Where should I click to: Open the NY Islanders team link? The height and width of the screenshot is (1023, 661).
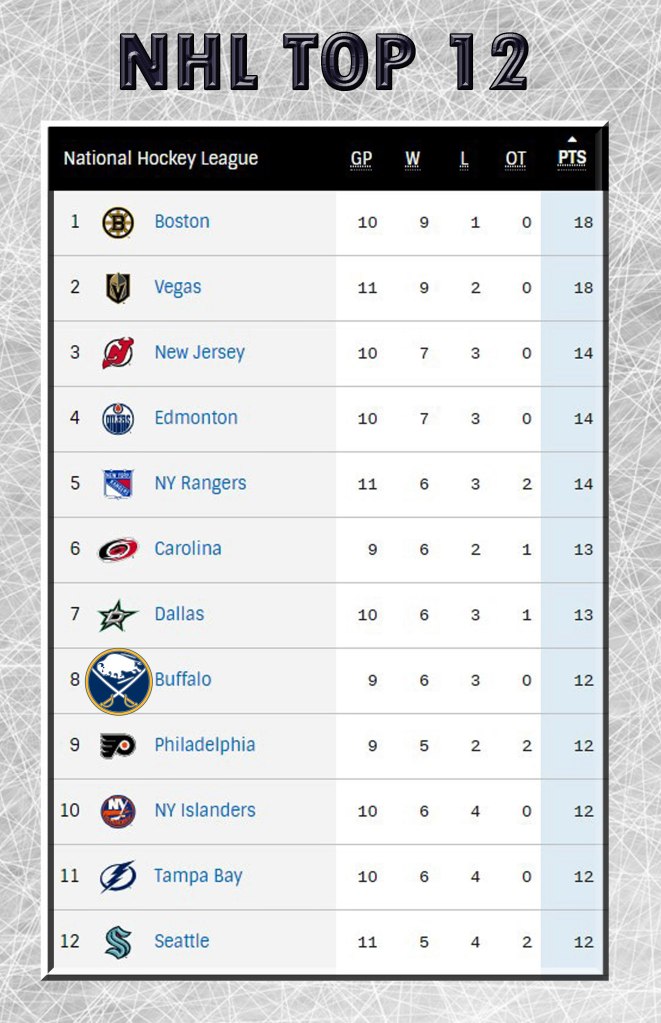pyautogui.click(x=205, y=810)
